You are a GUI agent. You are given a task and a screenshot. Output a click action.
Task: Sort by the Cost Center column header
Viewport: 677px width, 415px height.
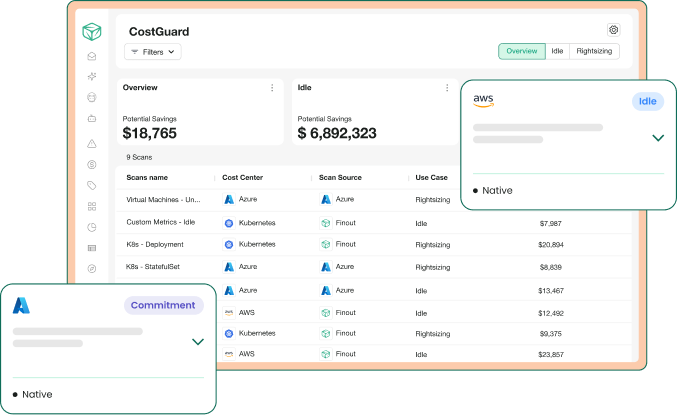242,177
